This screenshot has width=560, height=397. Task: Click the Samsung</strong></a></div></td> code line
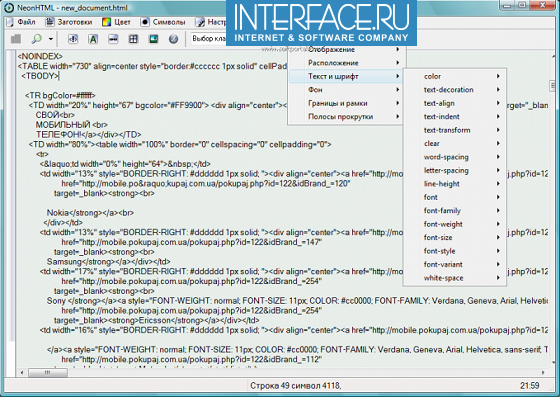(x=109, y=262)
